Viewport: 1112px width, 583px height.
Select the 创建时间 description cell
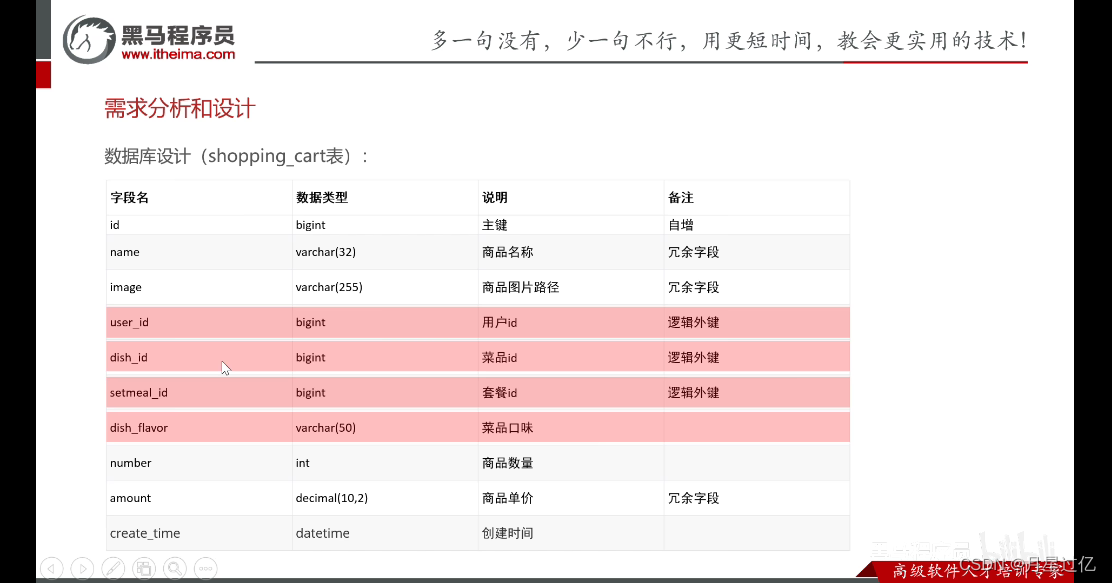pyautogui.click(x=571, y=533)
